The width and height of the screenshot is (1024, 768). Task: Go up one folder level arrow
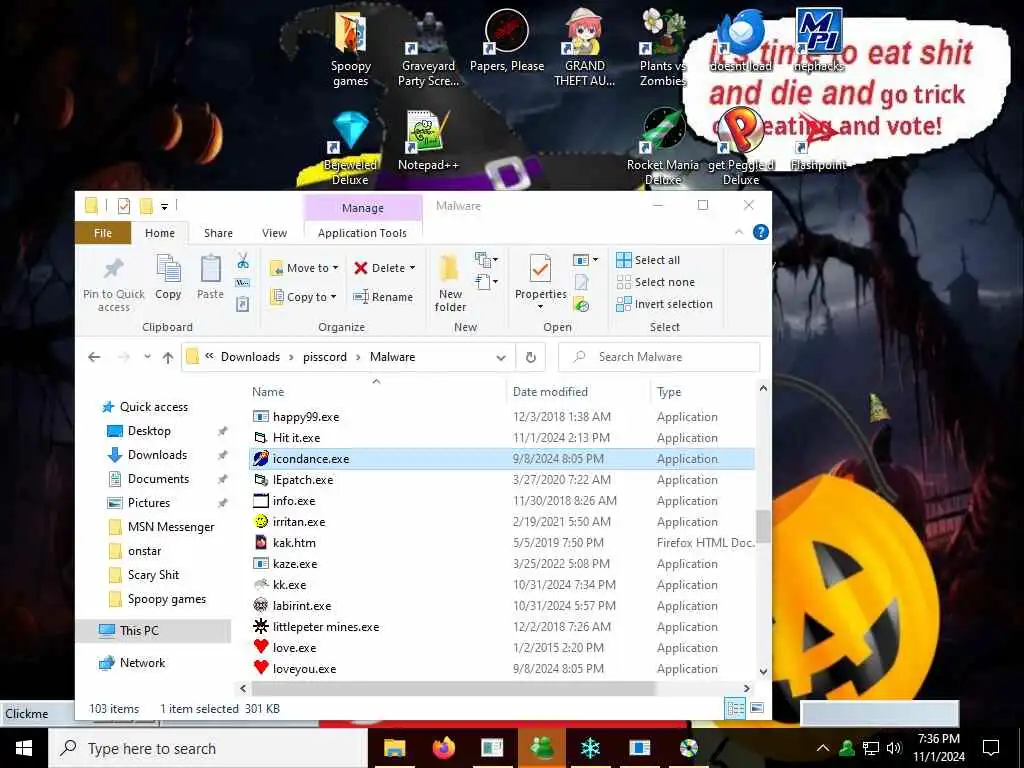click(168, 357)
